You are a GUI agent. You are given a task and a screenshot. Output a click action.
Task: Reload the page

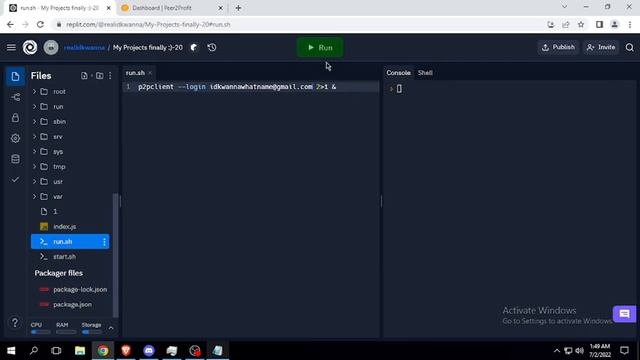tap(40, 24)
